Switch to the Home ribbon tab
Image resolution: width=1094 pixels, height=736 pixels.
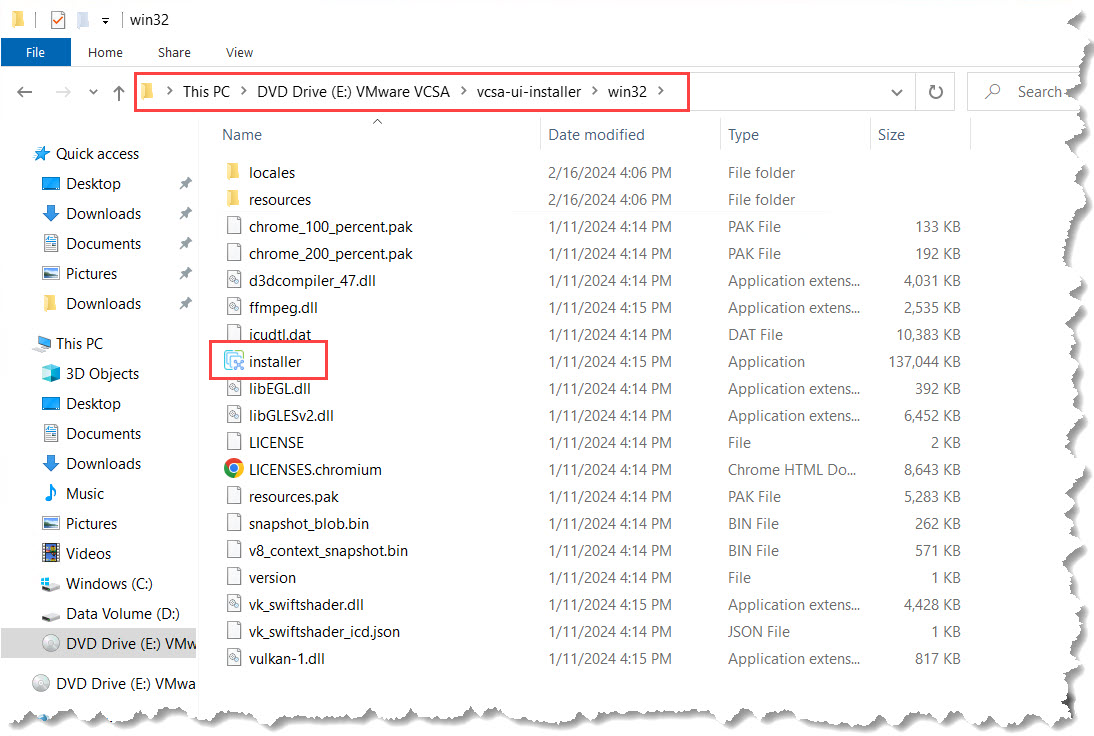[105, 52]
